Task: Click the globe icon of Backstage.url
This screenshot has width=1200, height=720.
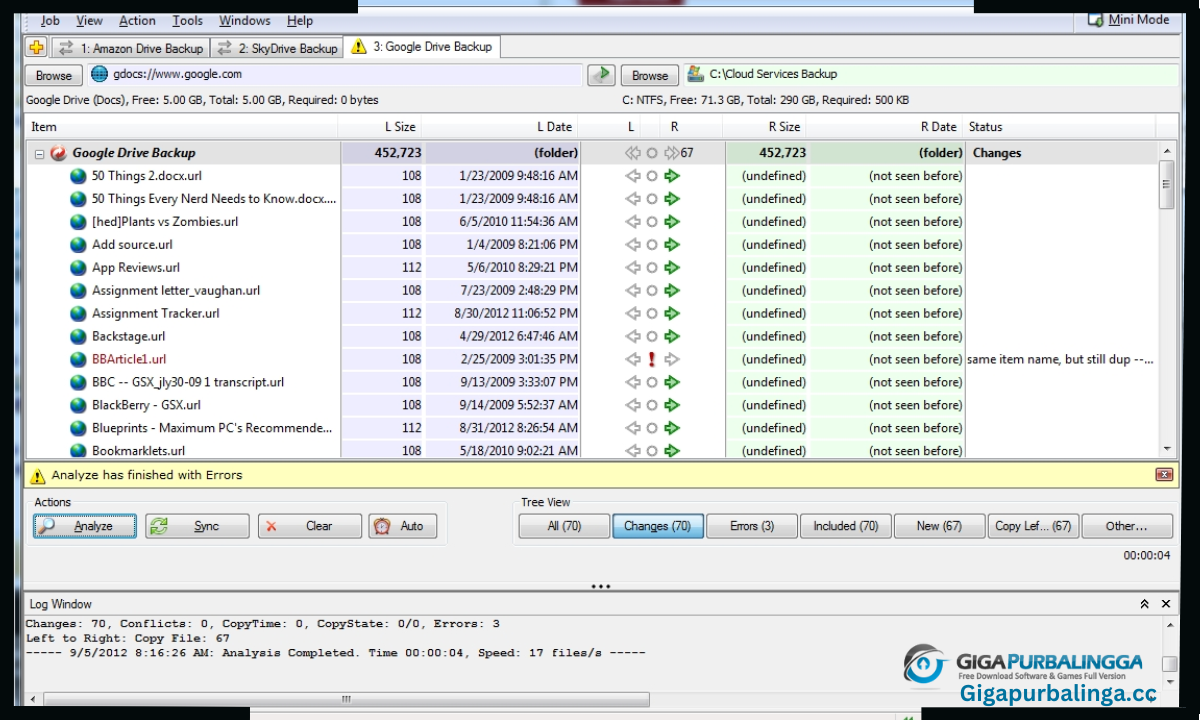Action: pos(78,337)
